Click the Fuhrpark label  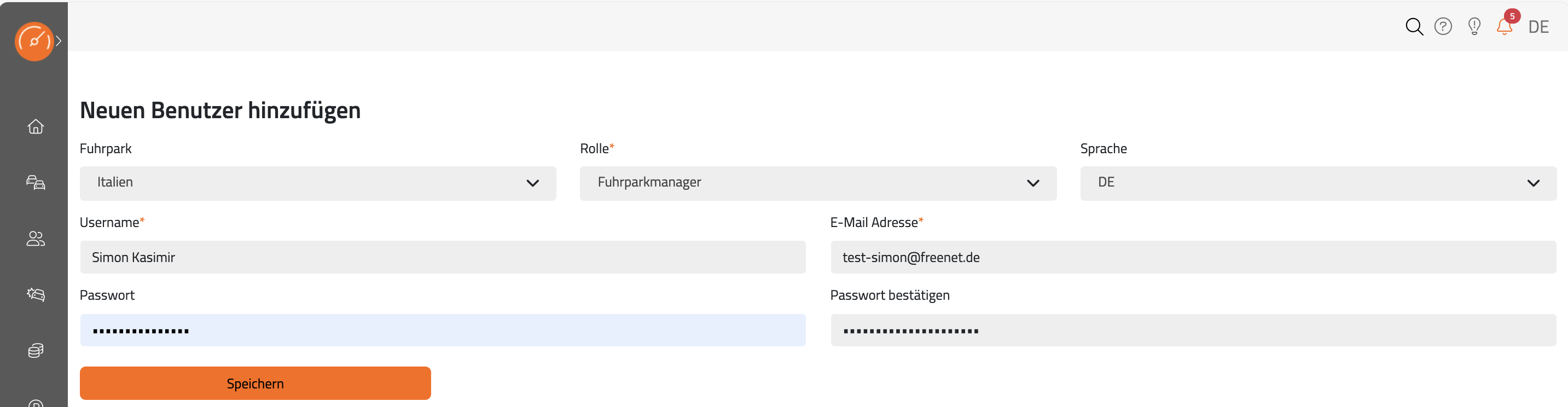pyautogui.click(x=105, y=149)
